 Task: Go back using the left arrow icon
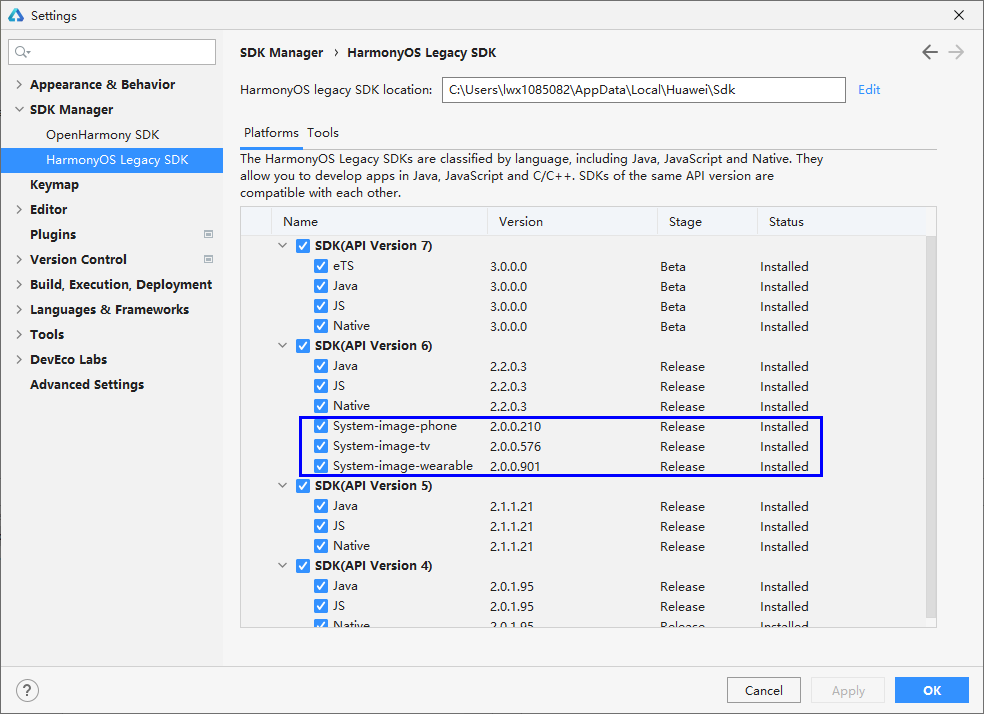pos(930,52)
